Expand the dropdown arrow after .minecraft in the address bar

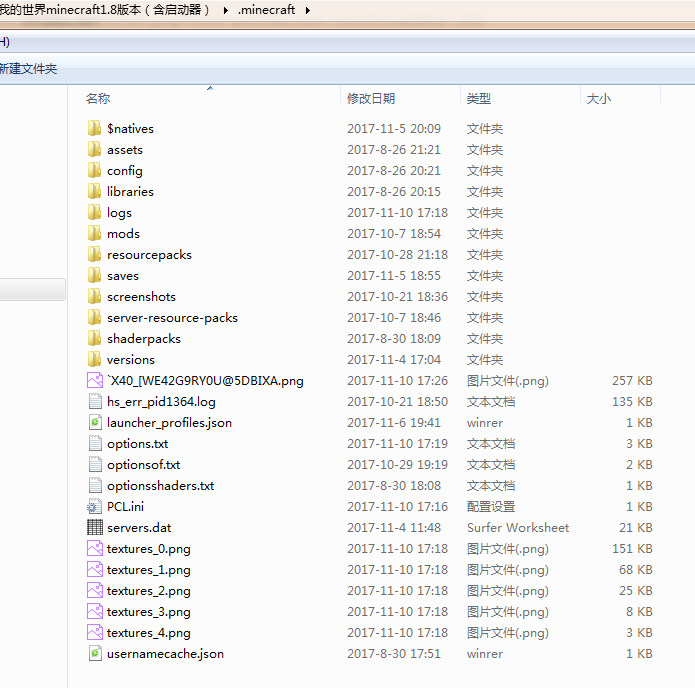pyautogui.click(x=307, y=10)
